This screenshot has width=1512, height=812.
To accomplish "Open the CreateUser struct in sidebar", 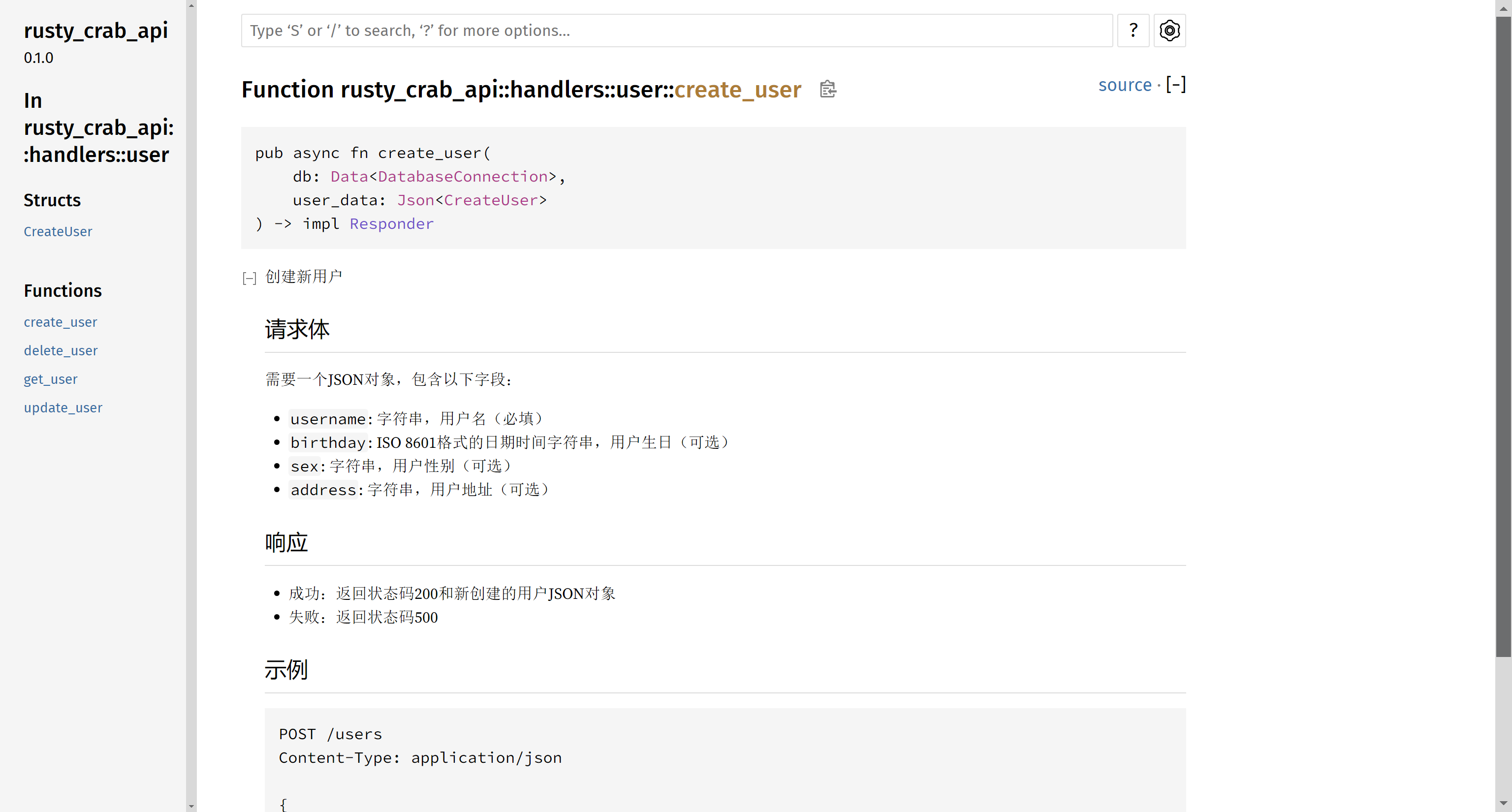I will [58, 231].
